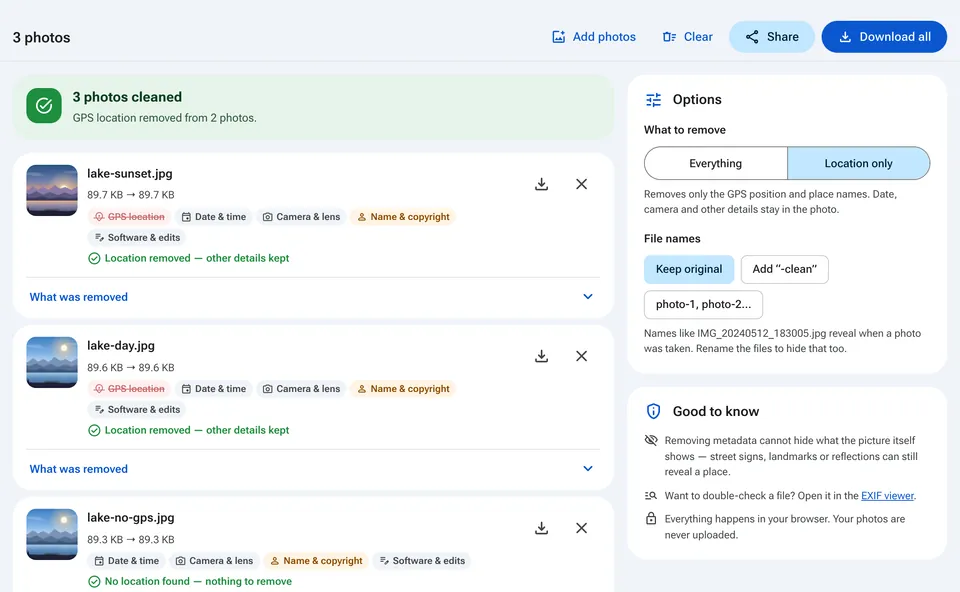The image size is (960, 592).
Task: Click Camera & lens tag on lake-sunset.jpg
Action: coord(302,217)
